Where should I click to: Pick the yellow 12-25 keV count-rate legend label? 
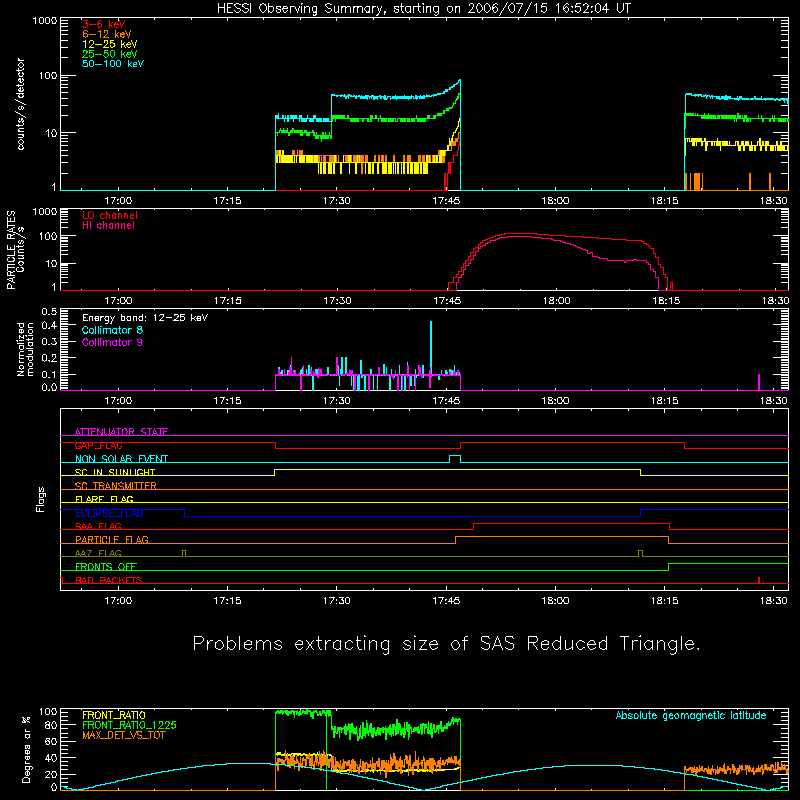tap(109, 44)
